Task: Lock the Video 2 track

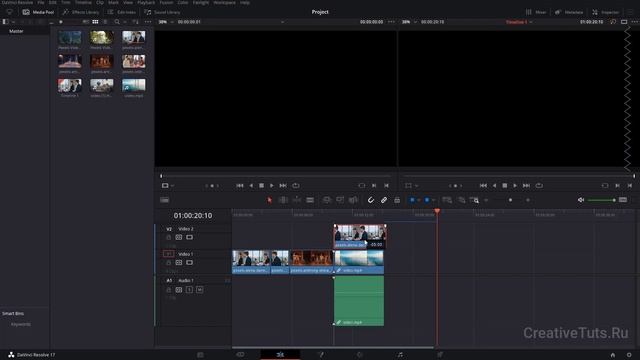Action: (169, 237)
